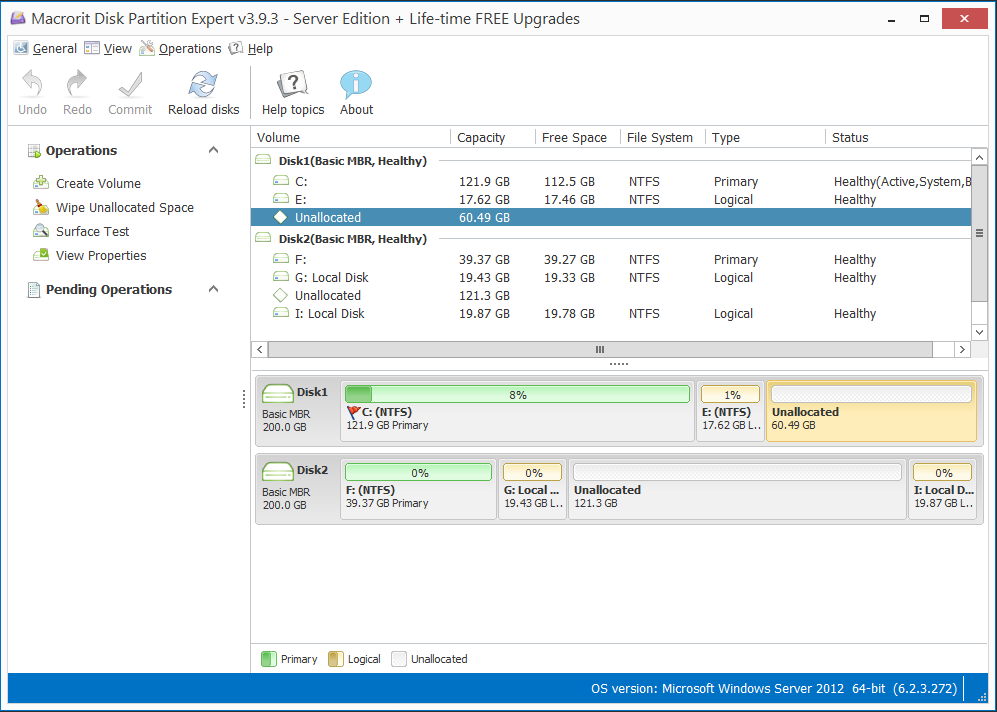The height and width of the screenshot is (712, 997).
Task: Click the Unallocated legend color swatch
Action: 399,659
